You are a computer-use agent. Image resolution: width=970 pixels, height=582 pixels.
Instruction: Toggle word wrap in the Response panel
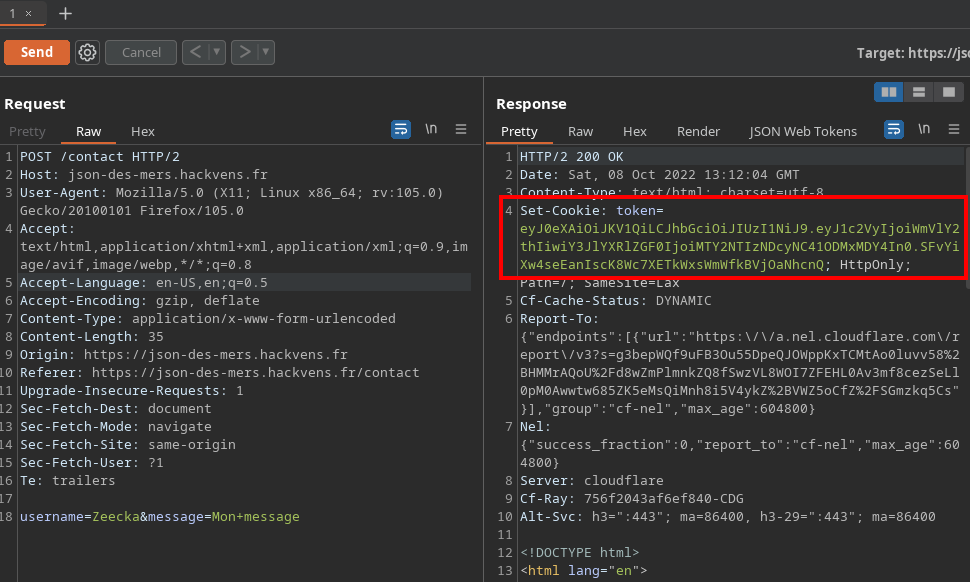point(894,129)
